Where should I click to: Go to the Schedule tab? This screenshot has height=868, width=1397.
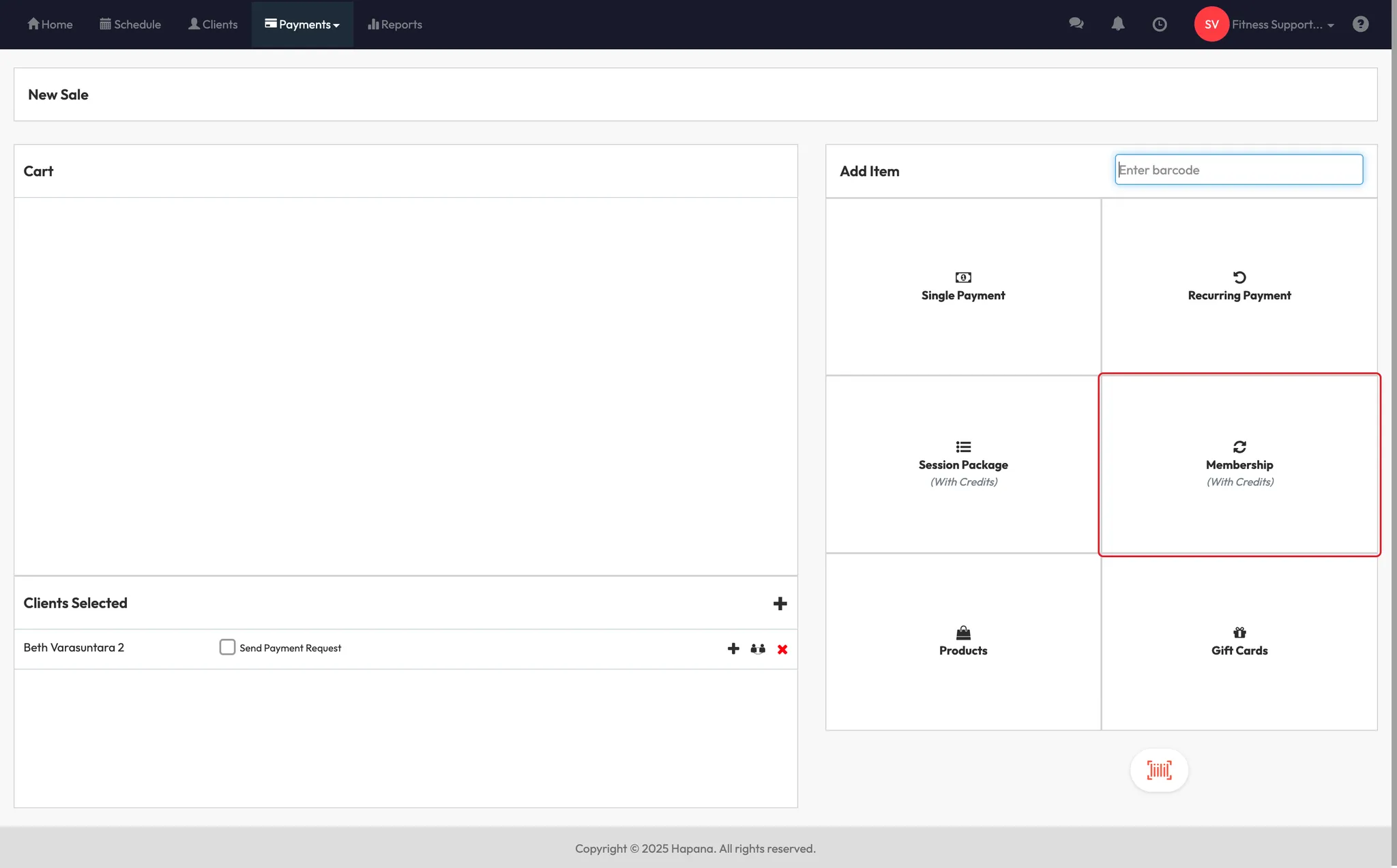pos(130,25)
